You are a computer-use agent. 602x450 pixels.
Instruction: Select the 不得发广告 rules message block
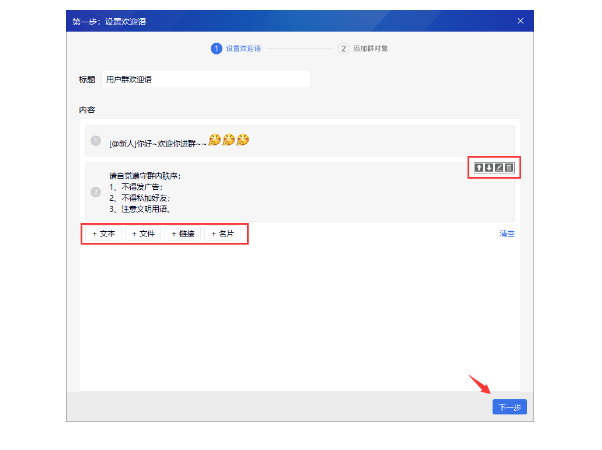[x=300, y=192]
